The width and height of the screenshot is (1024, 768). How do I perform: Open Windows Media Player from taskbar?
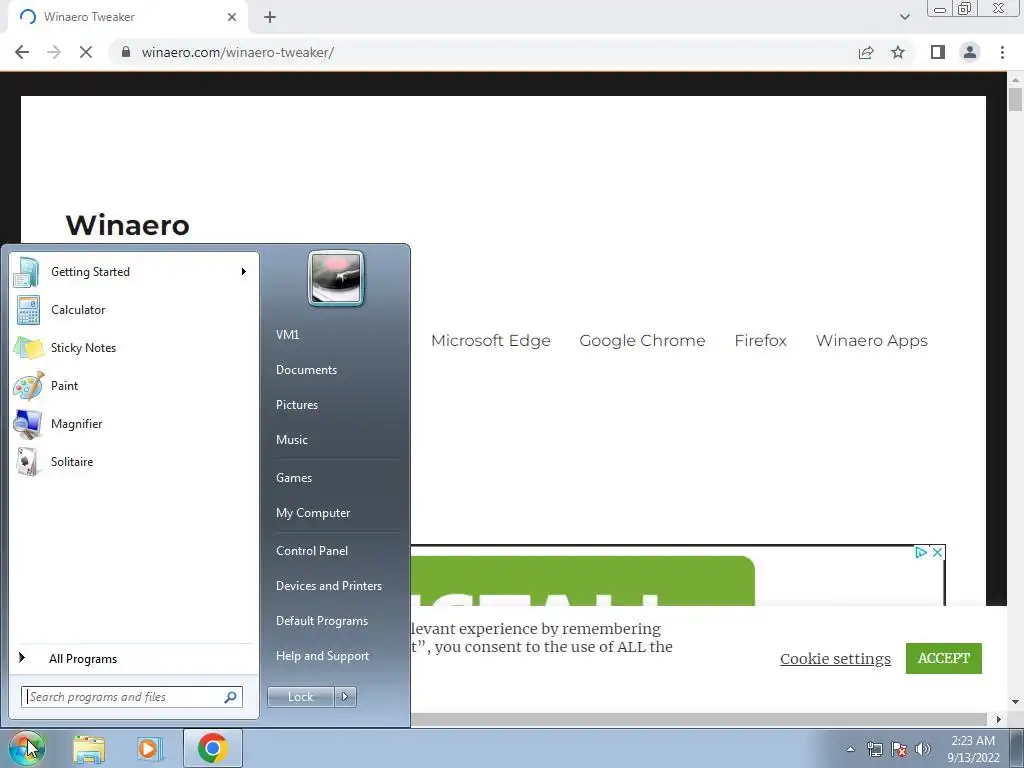(149, 749)
